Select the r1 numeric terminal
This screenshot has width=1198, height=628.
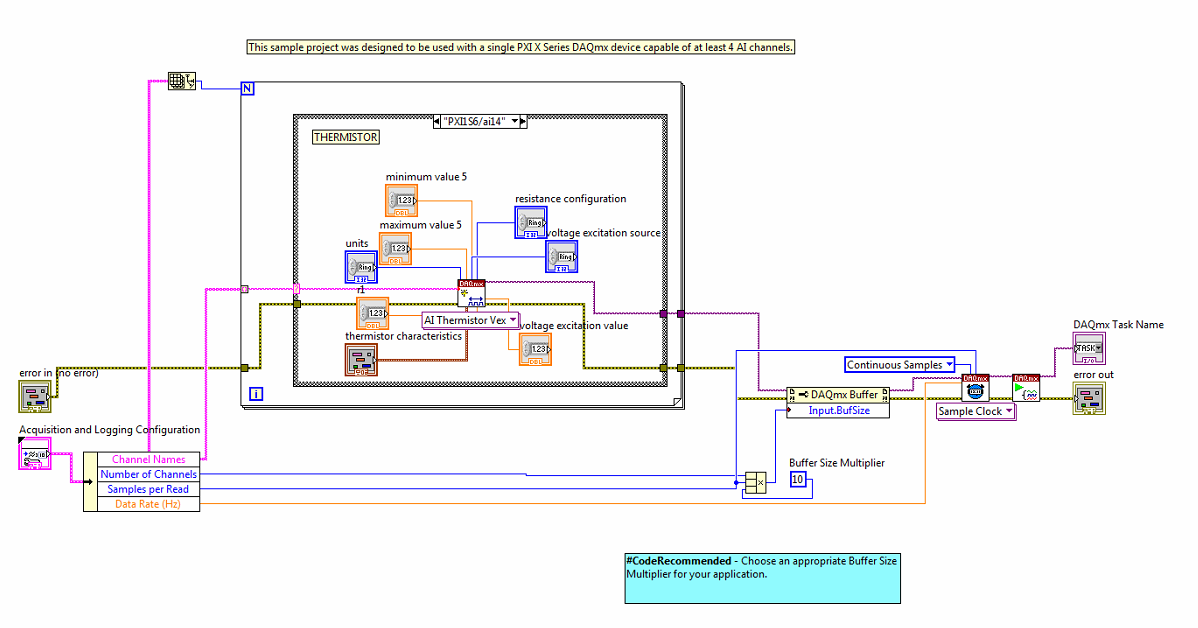pos(373,313)
